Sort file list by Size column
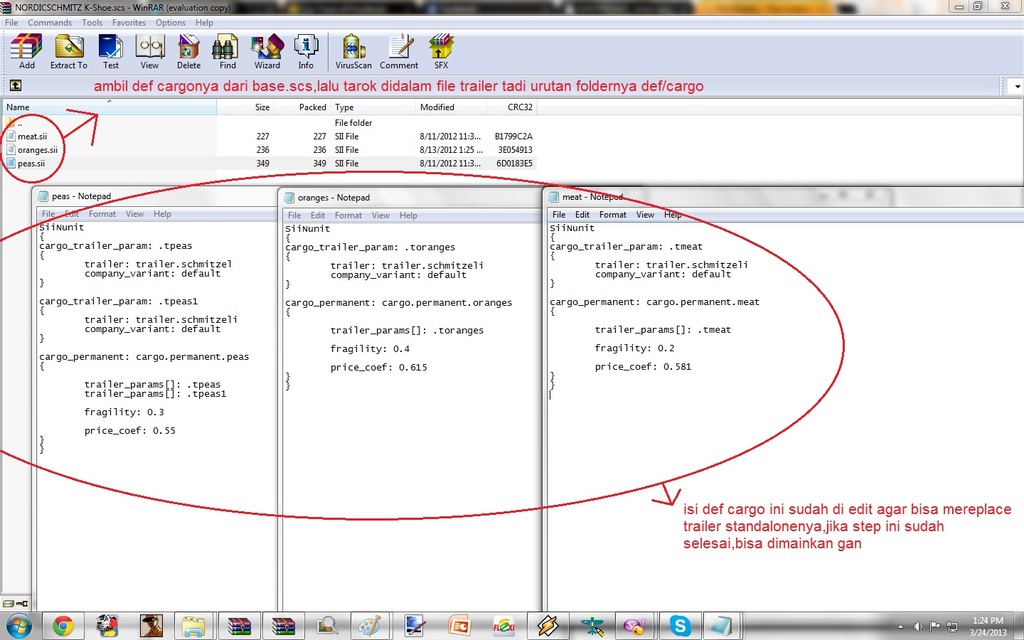Image resolution: width=1024 pixels, height=640 pixels. coord(262,107)
